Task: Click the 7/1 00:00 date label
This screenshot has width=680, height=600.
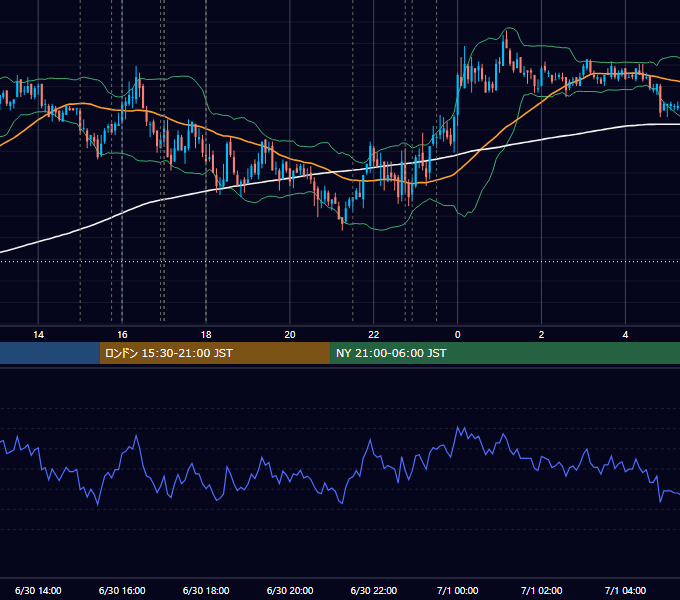Action: (x=458, y=590)
